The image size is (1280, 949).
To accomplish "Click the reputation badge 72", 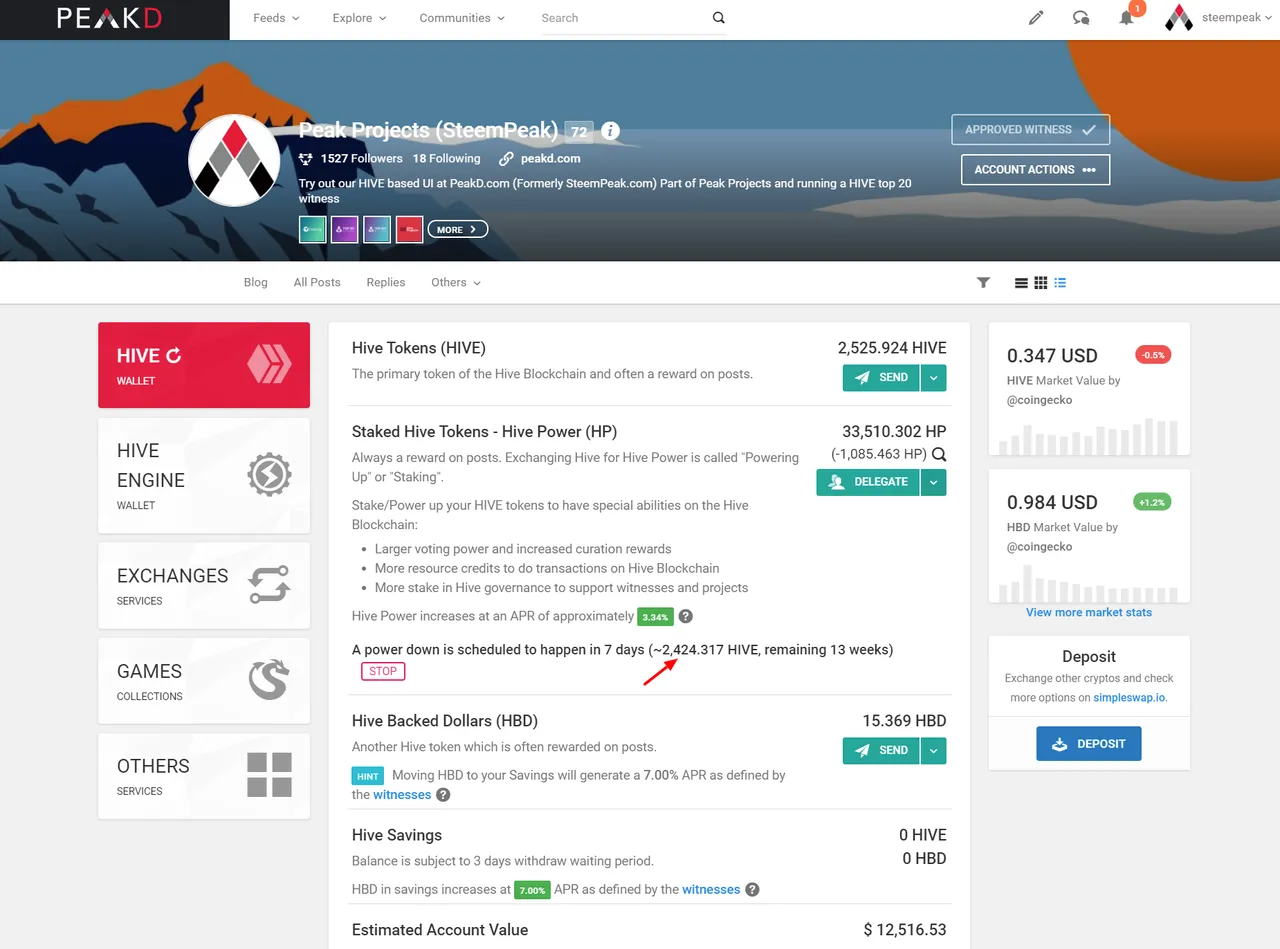I will (579, 131).
